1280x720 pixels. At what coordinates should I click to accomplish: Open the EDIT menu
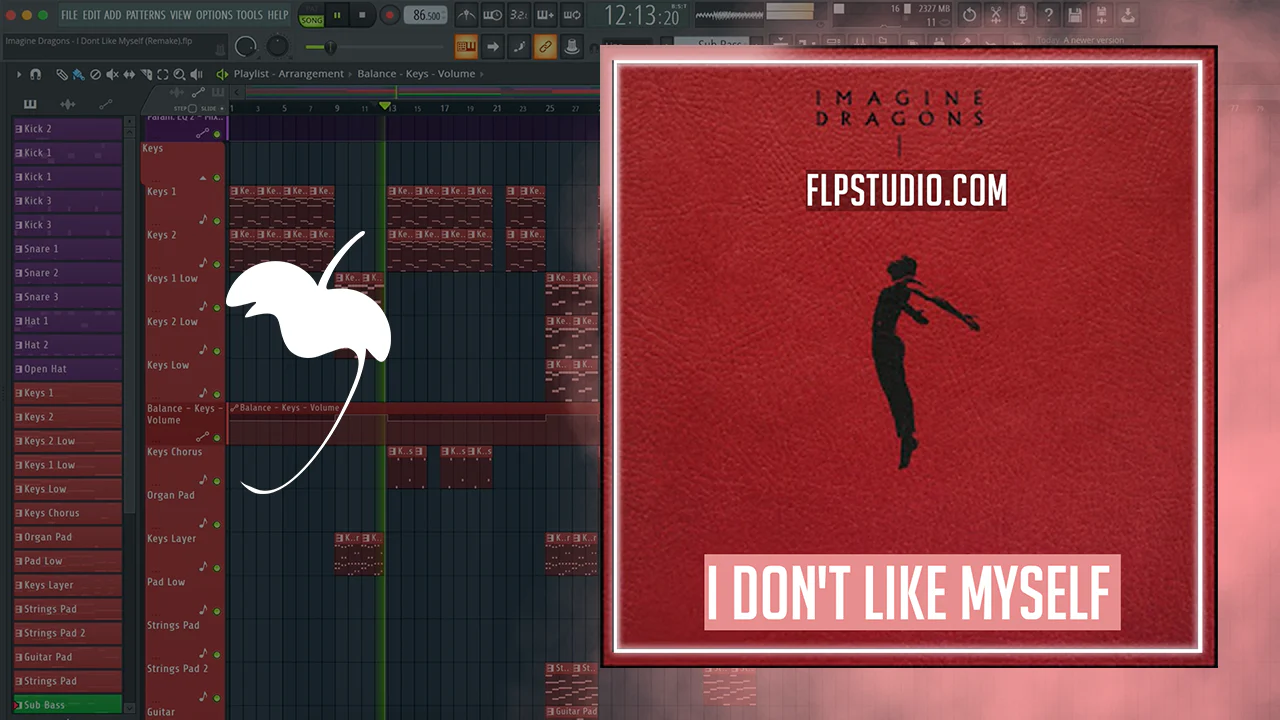pyautogui.click(x=91, y=15)
